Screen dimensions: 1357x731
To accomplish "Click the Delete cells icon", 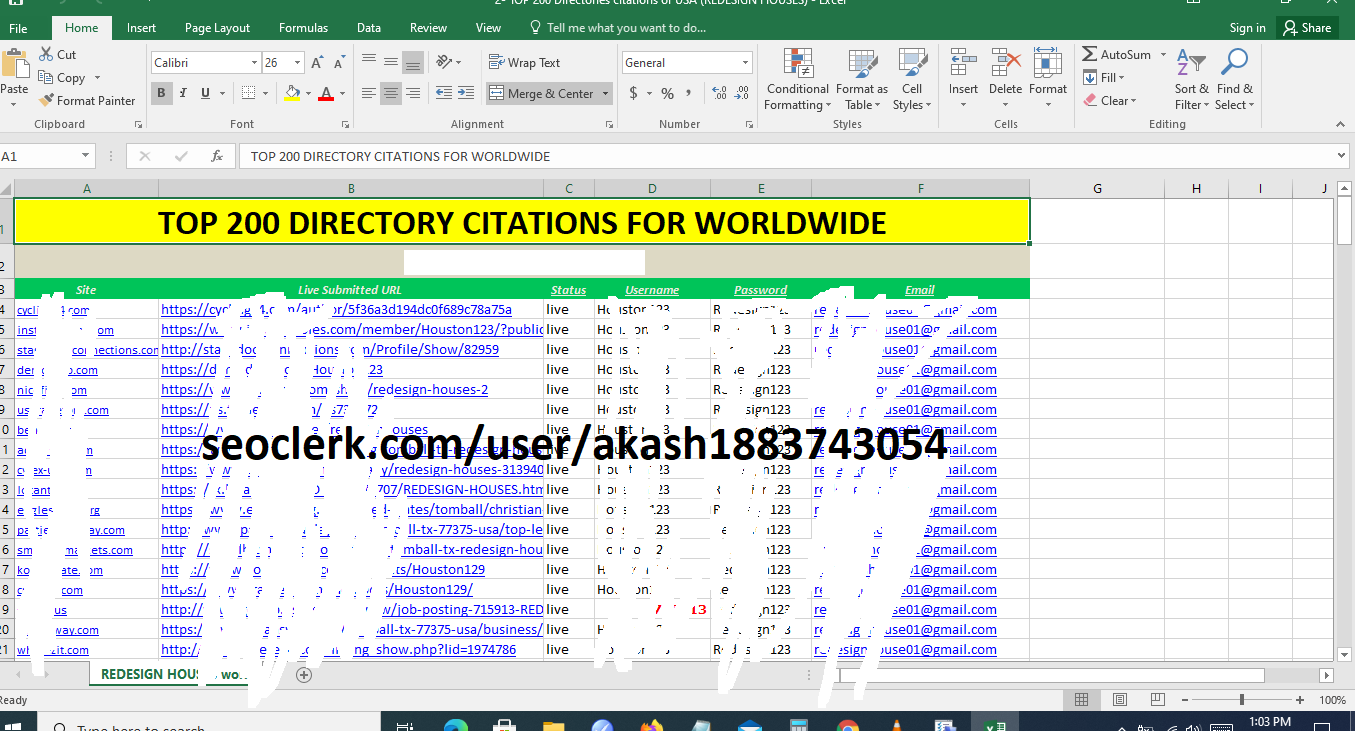I will point(1005,64).
